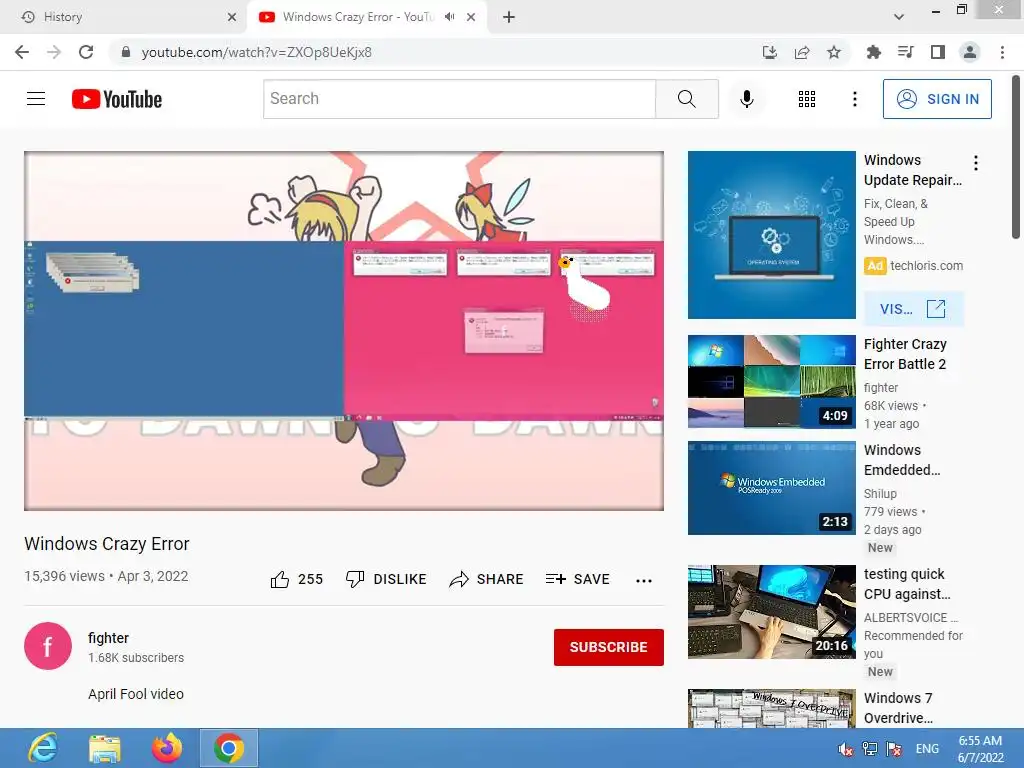The width and height of the screenshot is (1024, 768).
Task: Save the video to a playlist
Action: (577, 579)
